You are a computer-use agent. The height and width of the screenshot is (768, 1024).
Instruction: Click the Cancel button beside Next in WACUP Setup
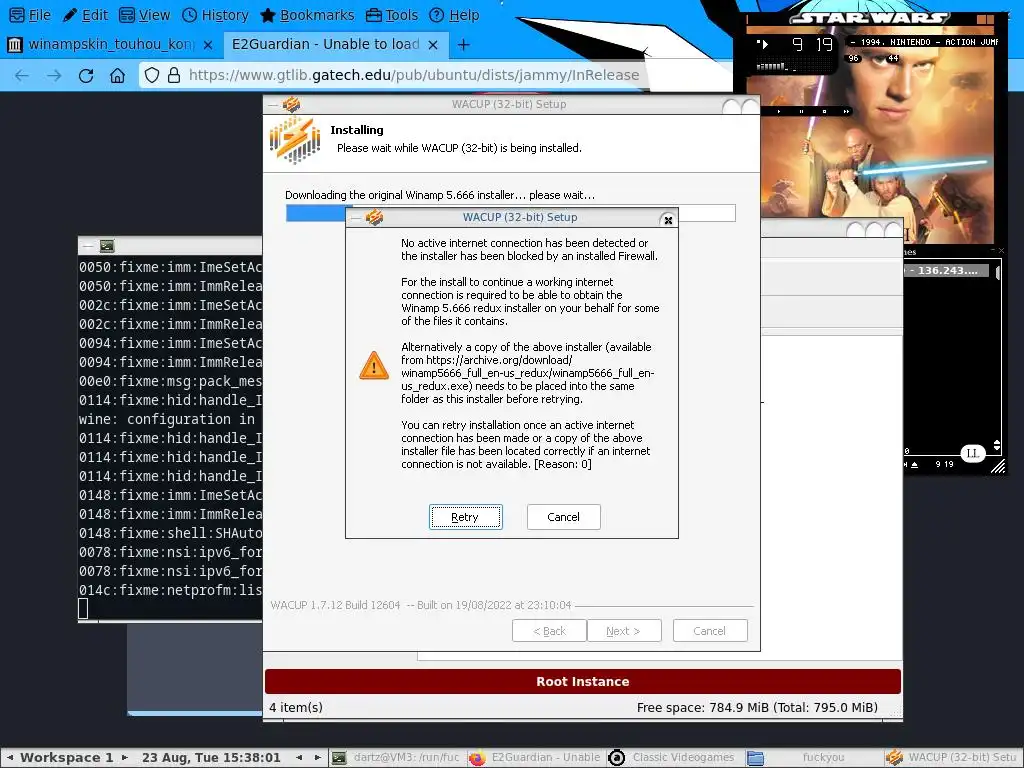coord(710,631)
